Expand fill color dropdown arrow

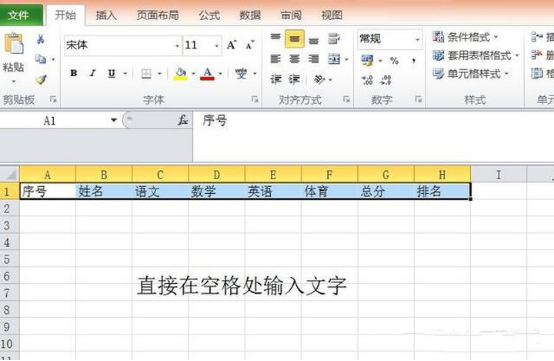click(193, 73)
